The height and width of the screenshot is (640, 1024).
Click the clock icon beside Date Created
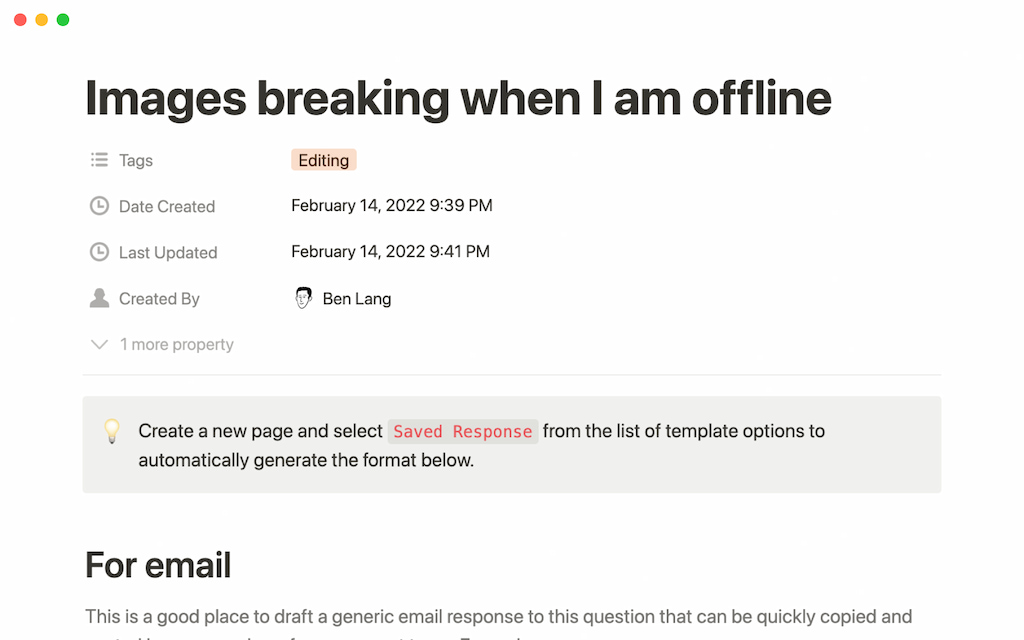[x=98, y=206]
